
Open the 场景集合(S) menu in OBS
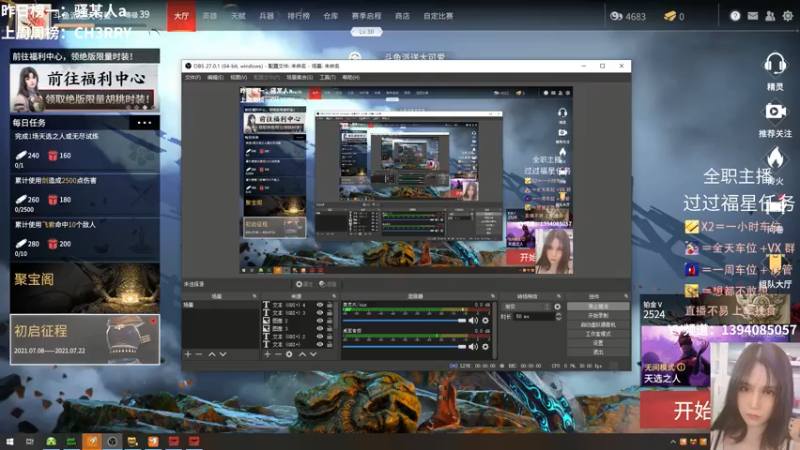click(x=299, y=78)
